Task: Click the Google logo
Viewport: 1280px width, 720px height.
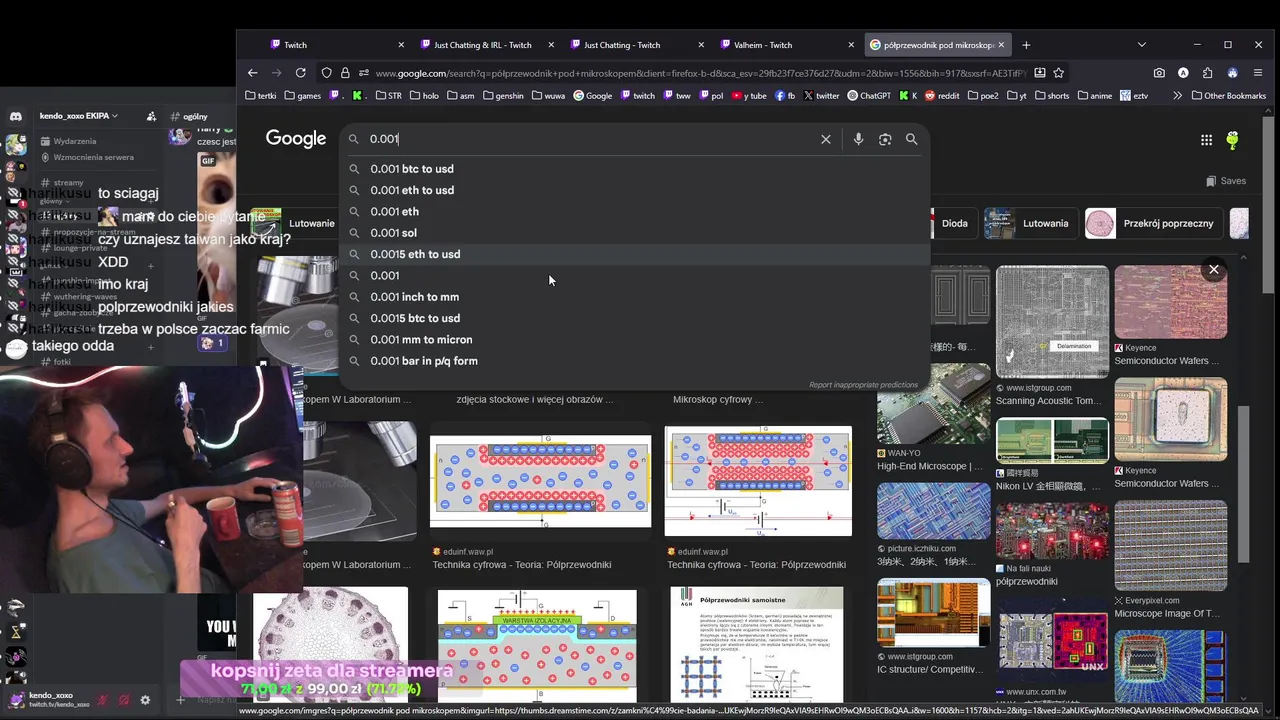Action: click(x=296, y=139)
